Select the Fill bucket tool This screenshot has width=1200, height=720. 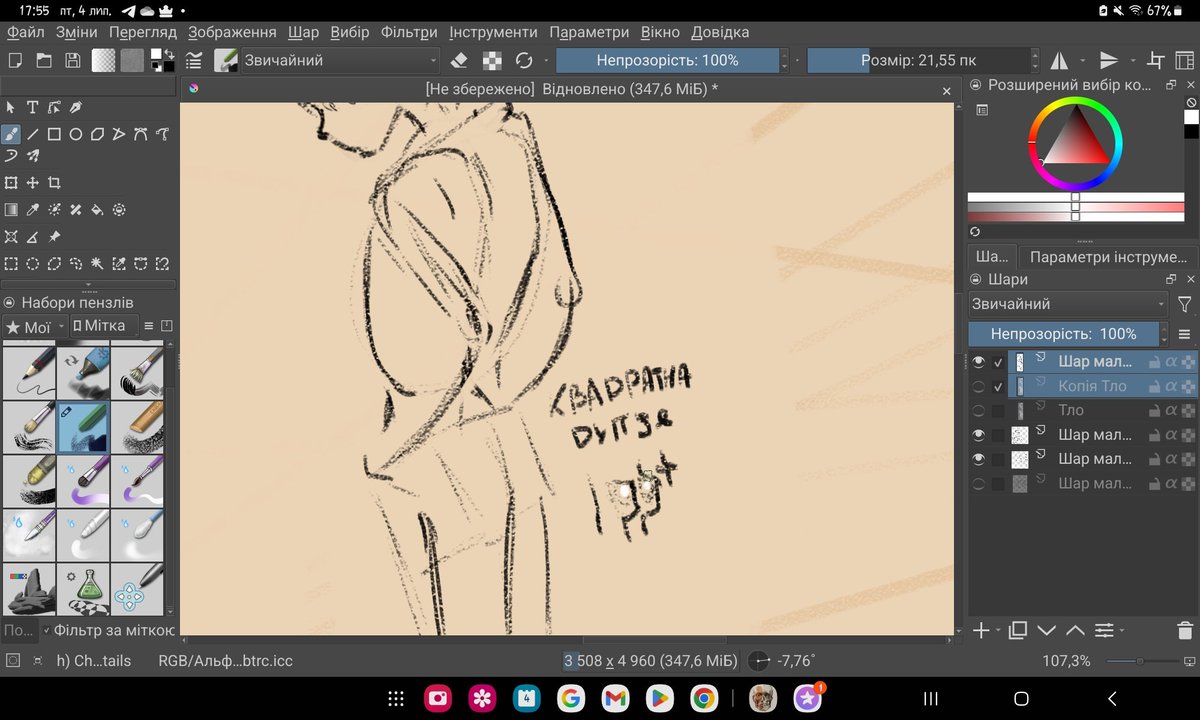tap(97, 210)
